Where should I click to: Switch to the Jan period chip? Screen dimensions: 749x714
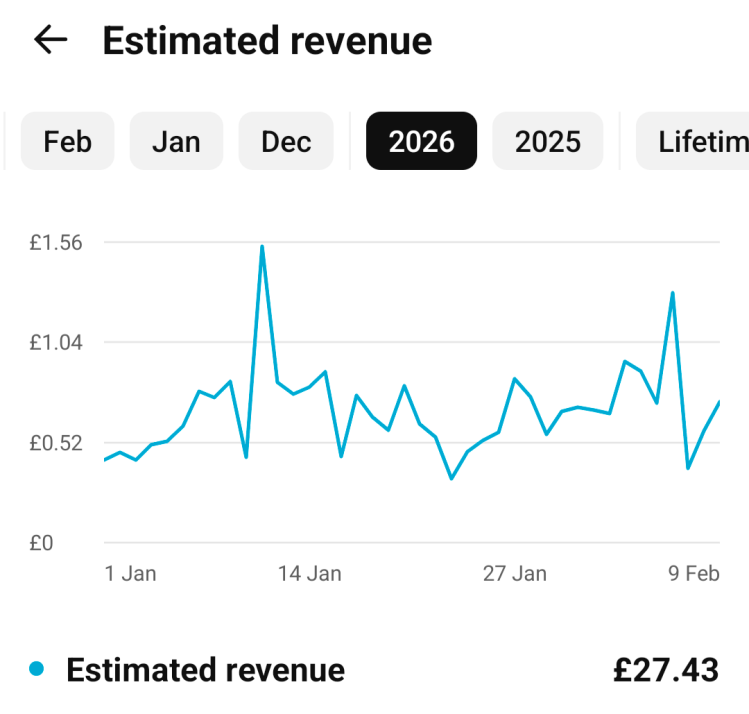click(x=176, y=141)
